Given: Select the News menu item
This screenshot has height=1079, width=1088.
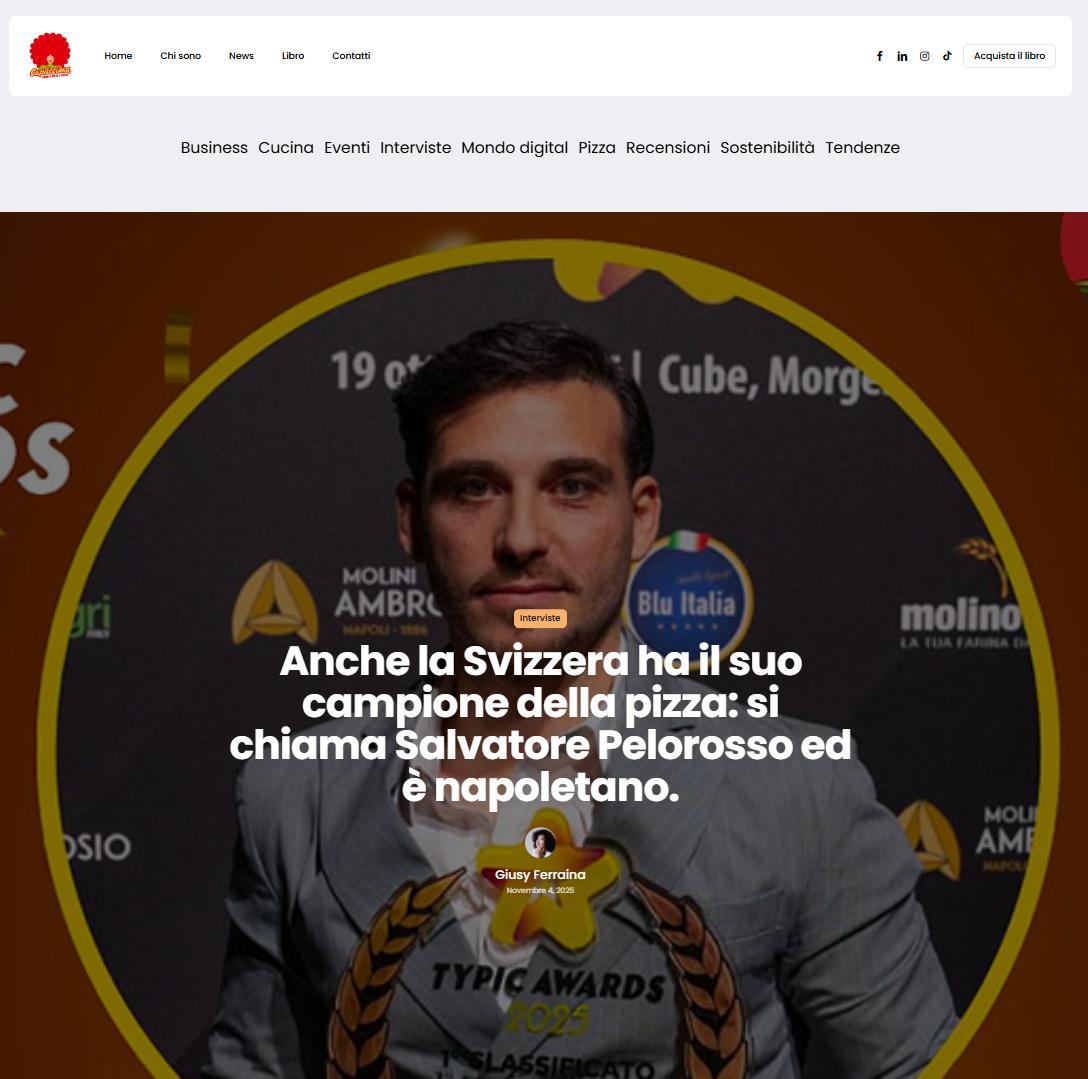Looking at the screenshot, I should point(241,56).
